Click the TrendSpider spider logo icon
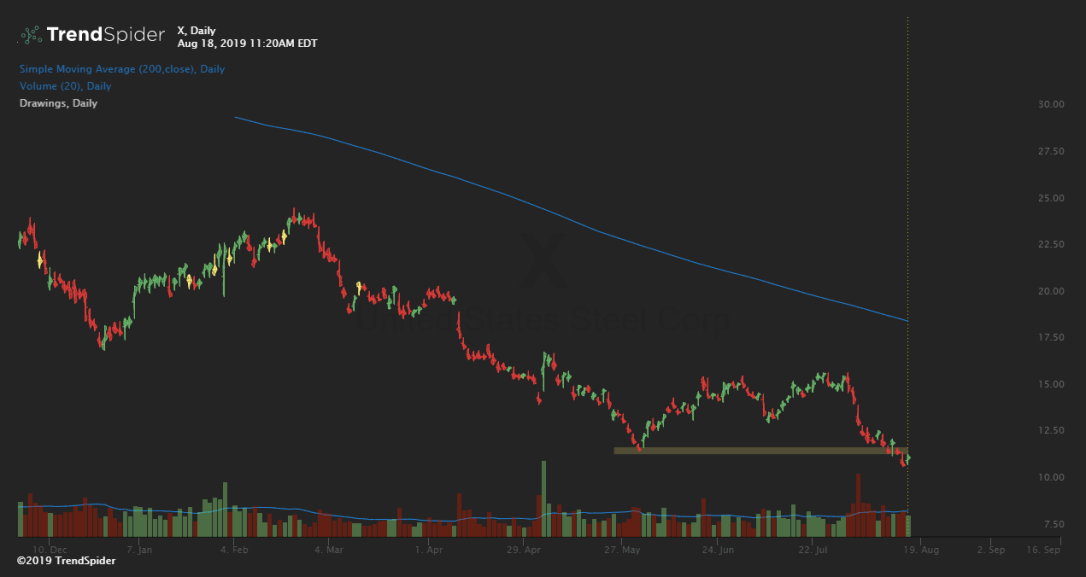The image size is (1086, 577). point(30,35)
